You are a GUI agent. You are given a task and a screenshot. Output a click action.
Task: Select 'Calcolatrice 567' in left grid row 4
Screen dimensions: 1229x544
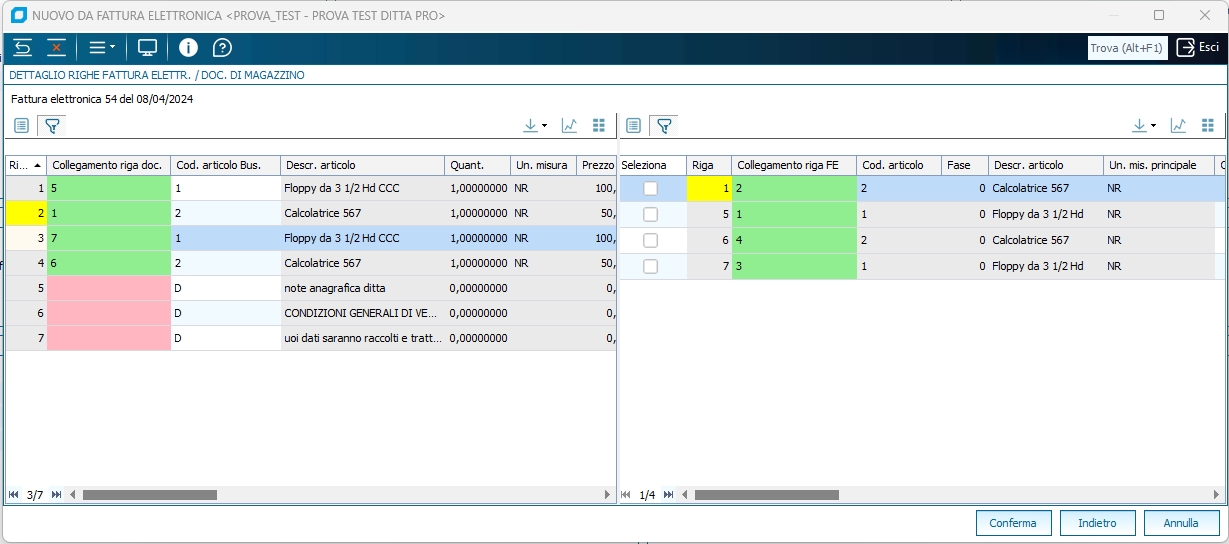tap(362, 263)
